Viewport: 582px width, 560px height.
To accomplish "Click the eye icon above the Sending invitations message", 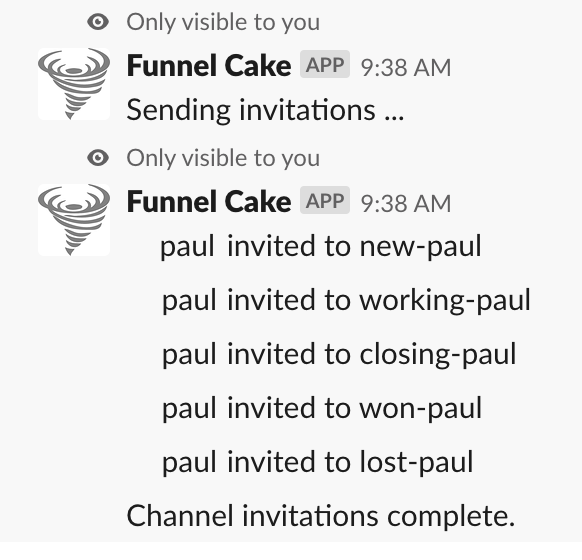I will tap(98, 22).
